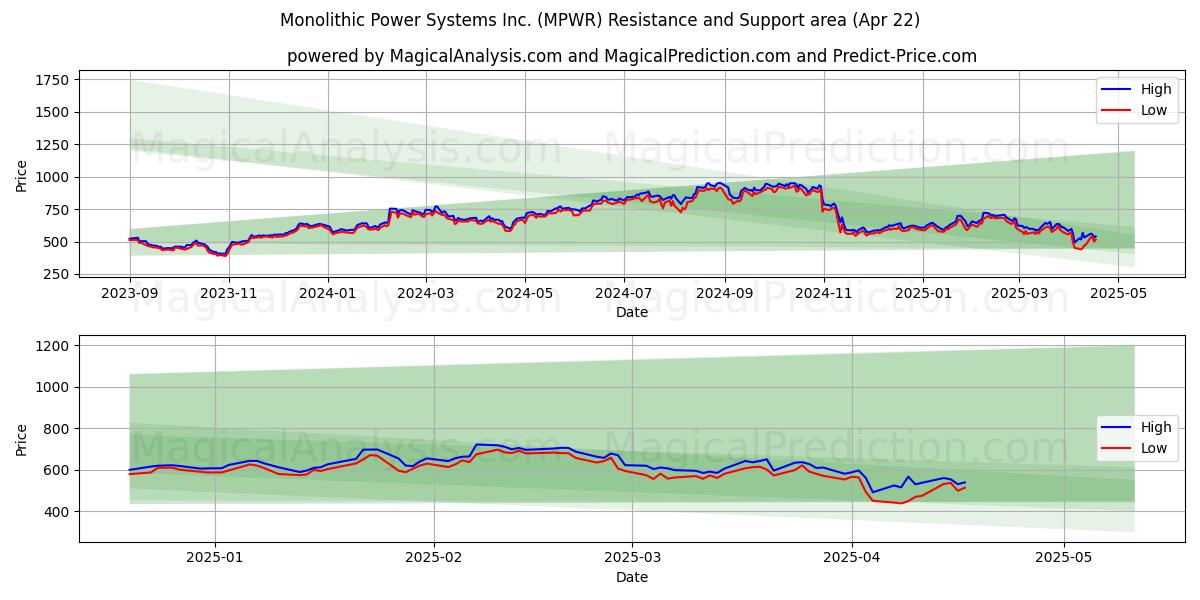Click the 'powered by MagicalAnalysis.com' subtitle
Image resolution: width=1200 pixels, height=600 pixels.
[x=632, y=56]
